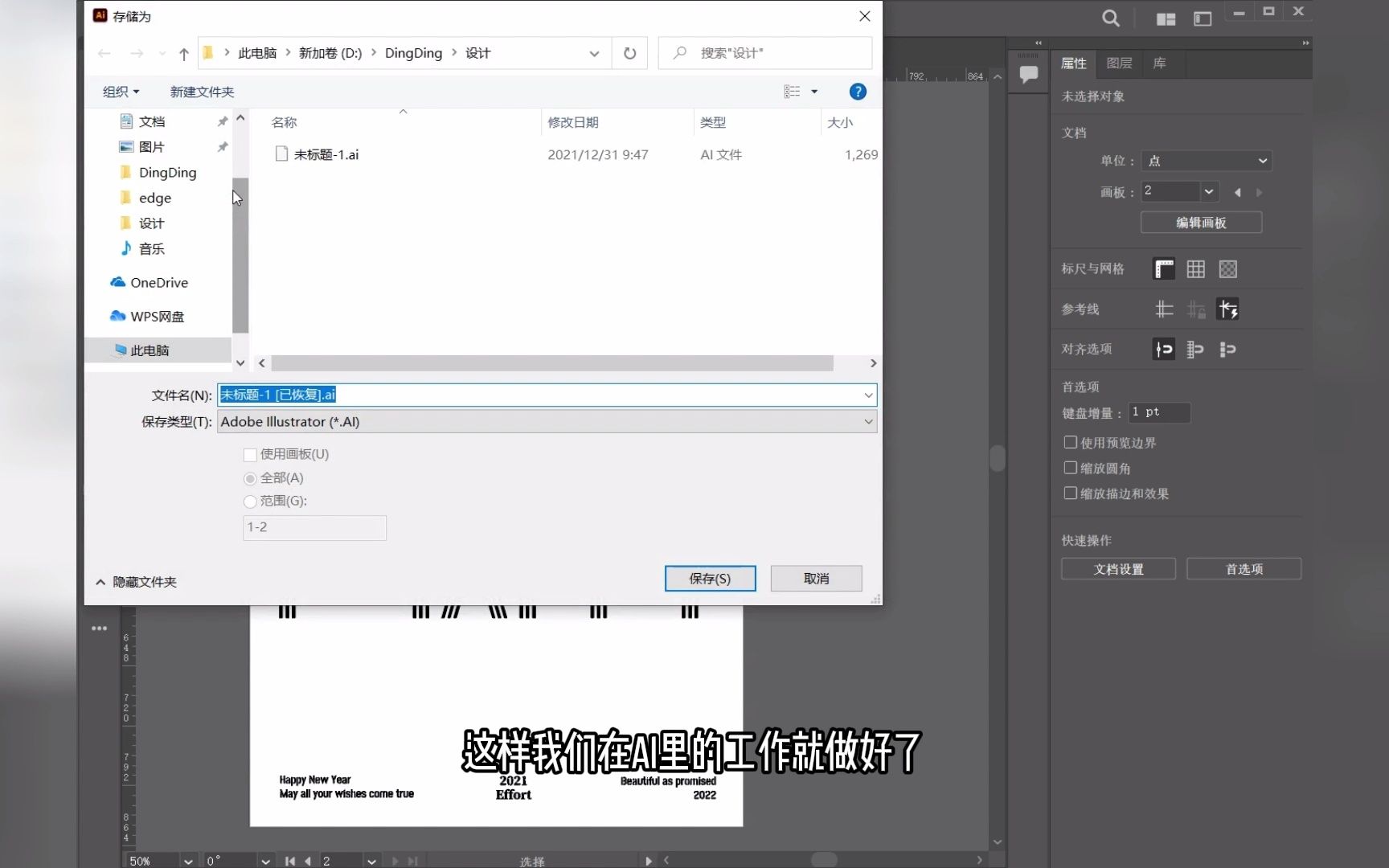
Task: Select the 范围(G) radio button
Action: [x=250, y=501]
